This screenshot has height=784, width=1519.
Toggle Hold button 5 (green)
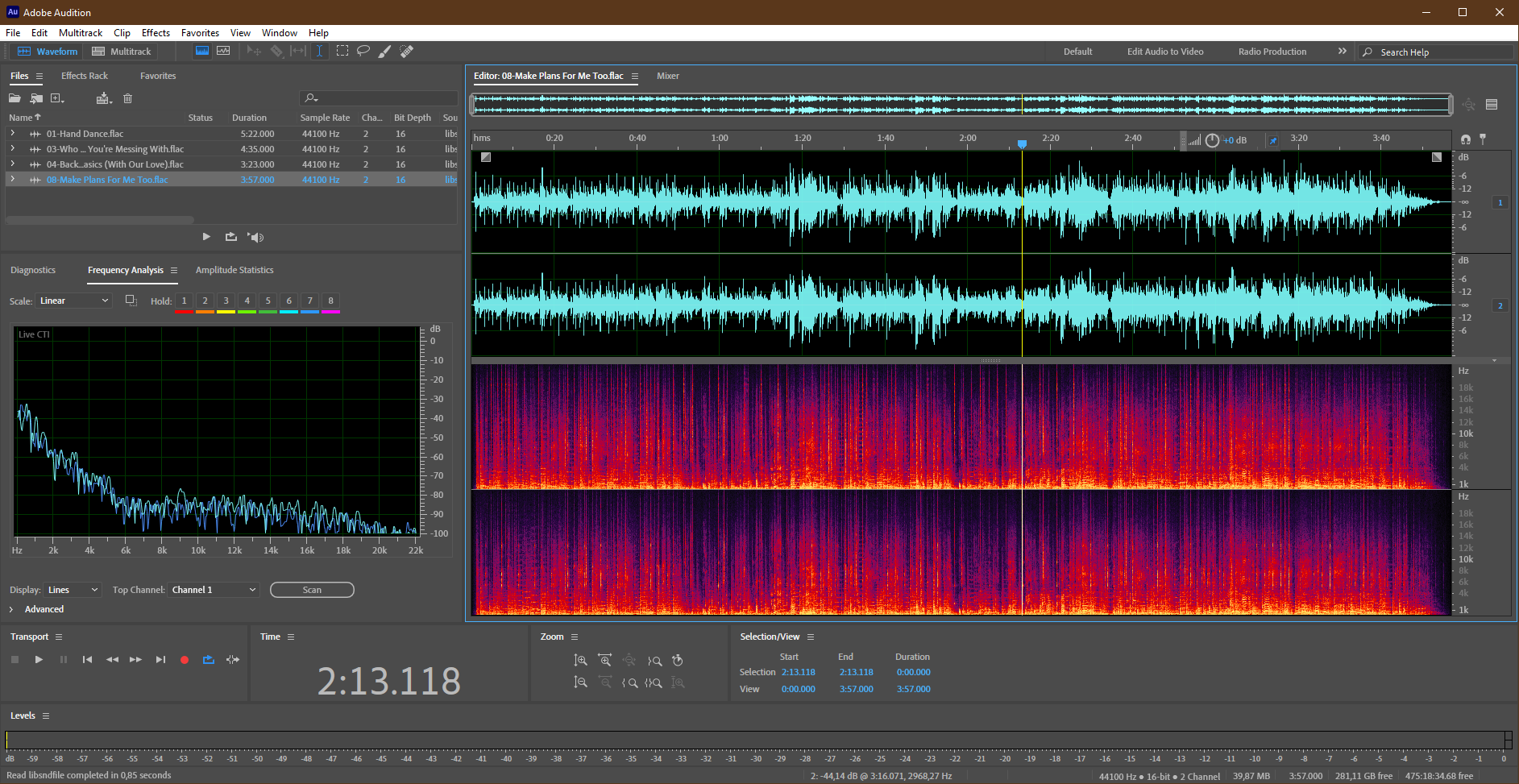pyautogui.click(x=268, y=301)
